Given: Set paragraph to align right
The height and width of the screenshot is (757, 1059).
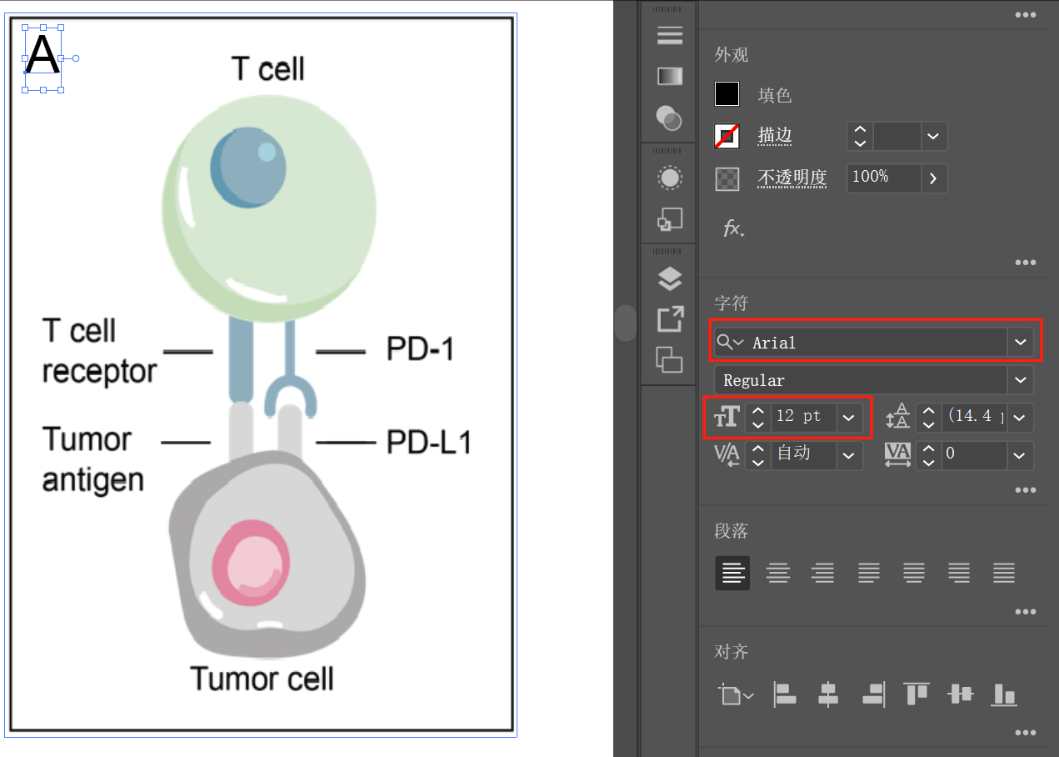Looking at the screenshot, I should [x=823, y=573].
